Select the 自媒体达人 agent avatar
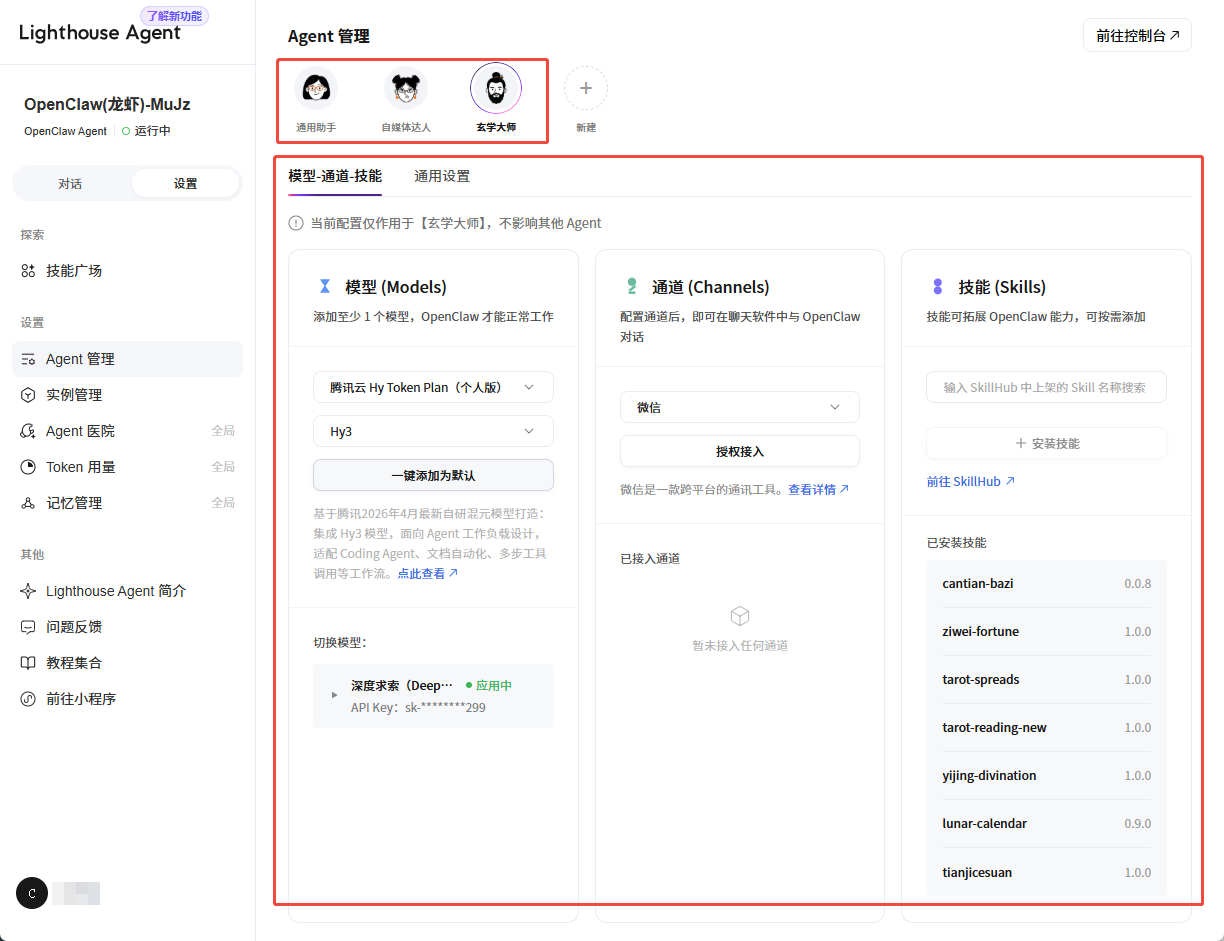Image resolution: width=1224 pixels, height=941 pixels. click(406, 89)
